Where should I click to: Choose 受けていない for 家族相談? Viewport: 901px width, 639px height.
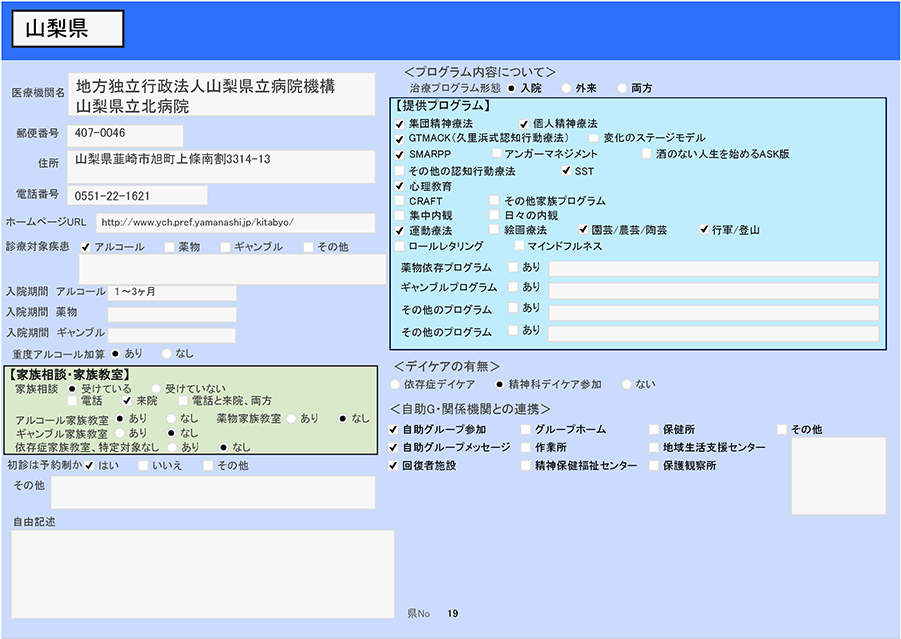point(155,388)
